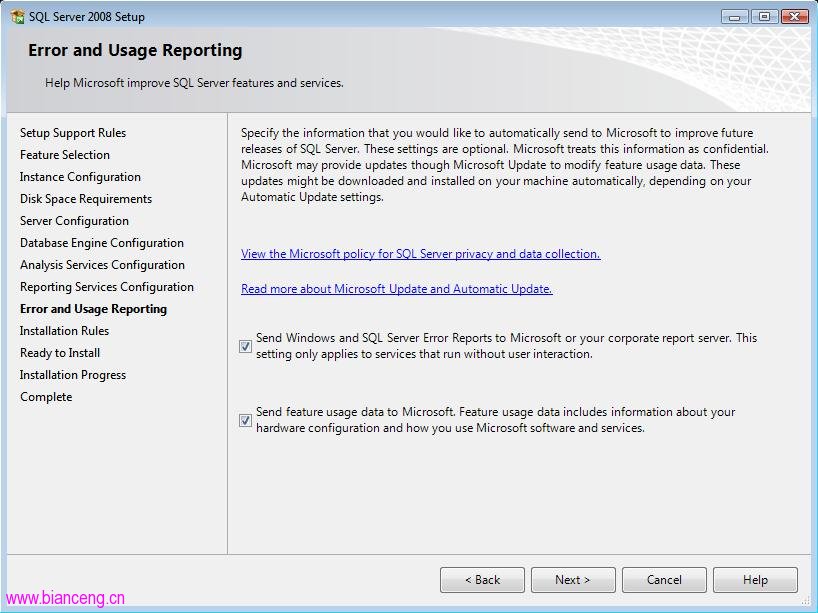Image resolution: width=818 pixels, height=613 pixels.
Task: Select Instance Configuration step
Action: coord(80,177)
